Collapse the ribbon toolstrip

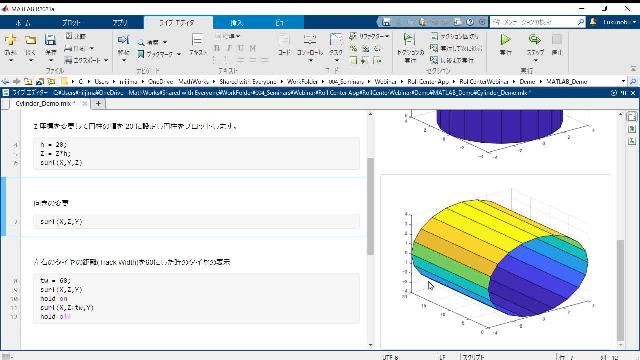pos(633,69)
